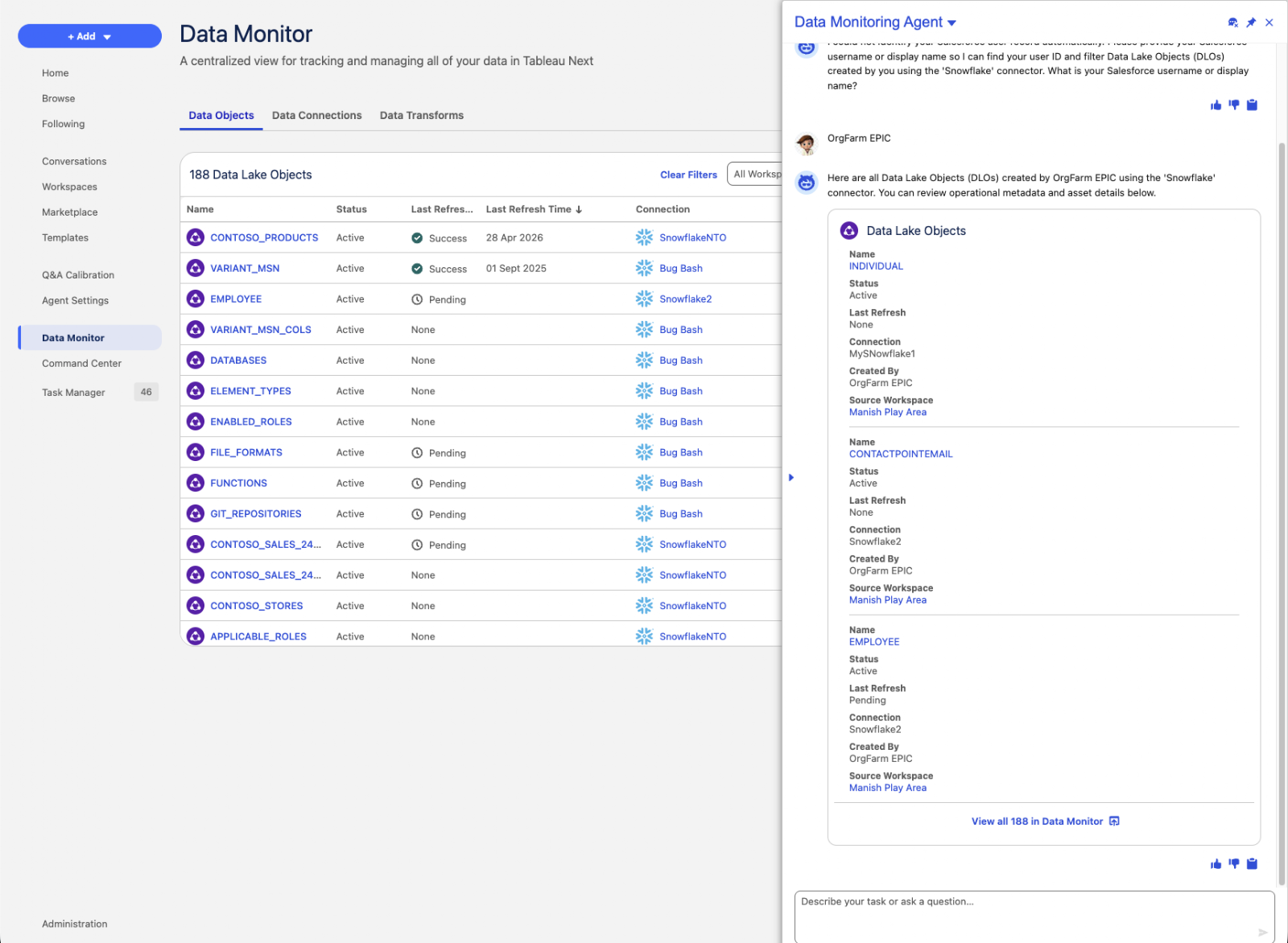Click thumbs down on the username prompt message
Image resolution: width=1288 pixels, height=943 pixels.
click(1234, 105)
